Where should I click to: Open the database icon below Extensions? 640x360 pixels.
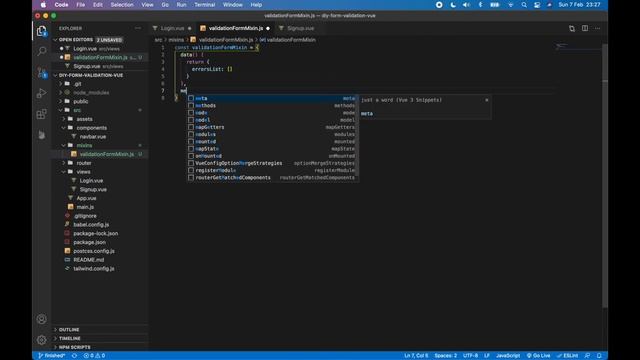click(x=41, y=134)
